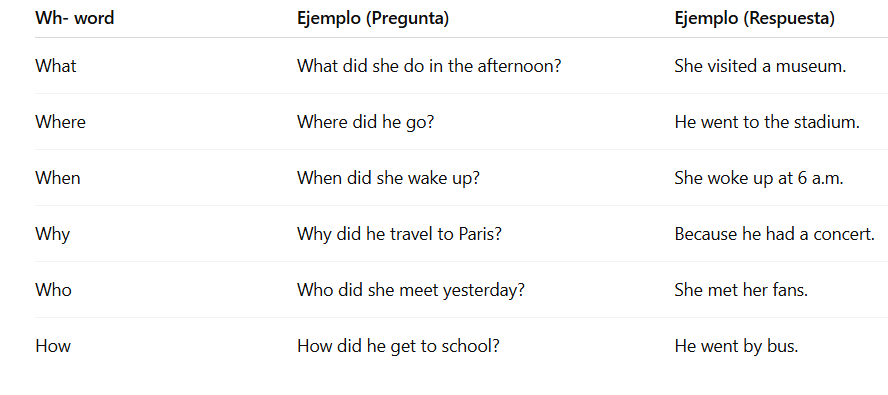The width and height of the screenshot is (888, 395).
Task: Select the 'How' cell in first column
Action: coord(53,346)
